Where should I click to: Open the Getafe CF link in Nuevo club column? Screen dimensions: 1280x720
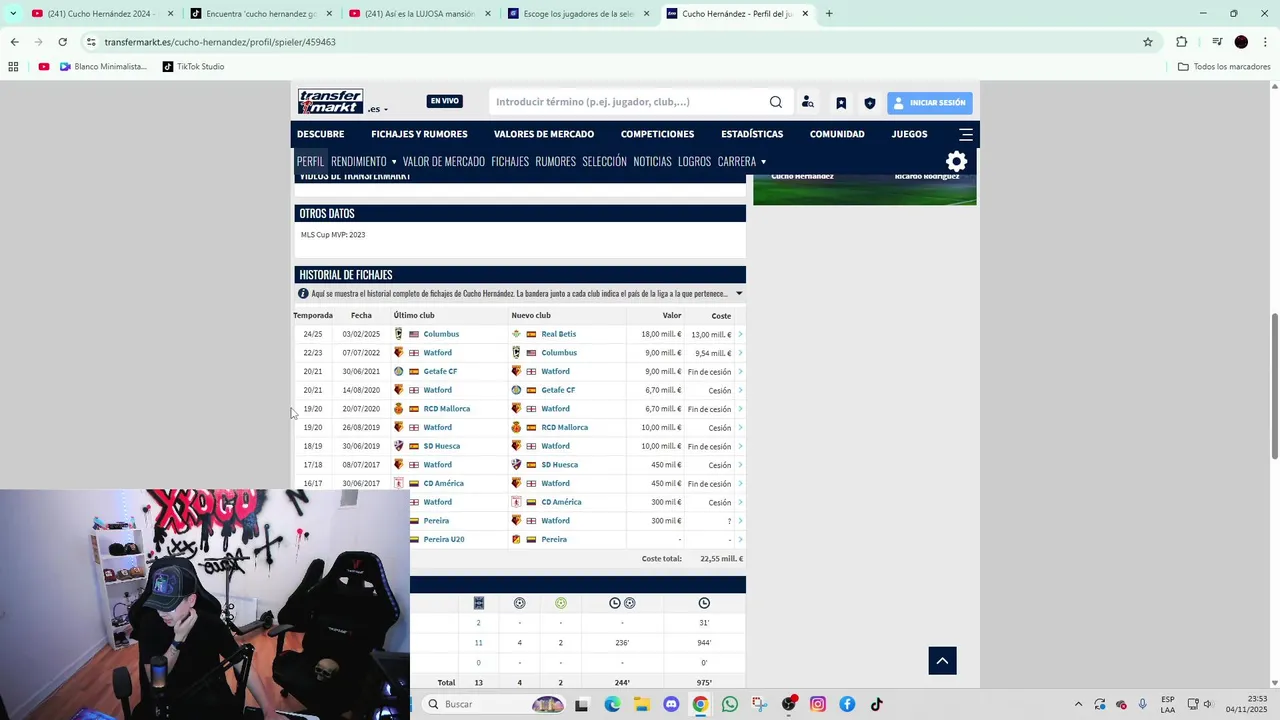pos(558,390)
